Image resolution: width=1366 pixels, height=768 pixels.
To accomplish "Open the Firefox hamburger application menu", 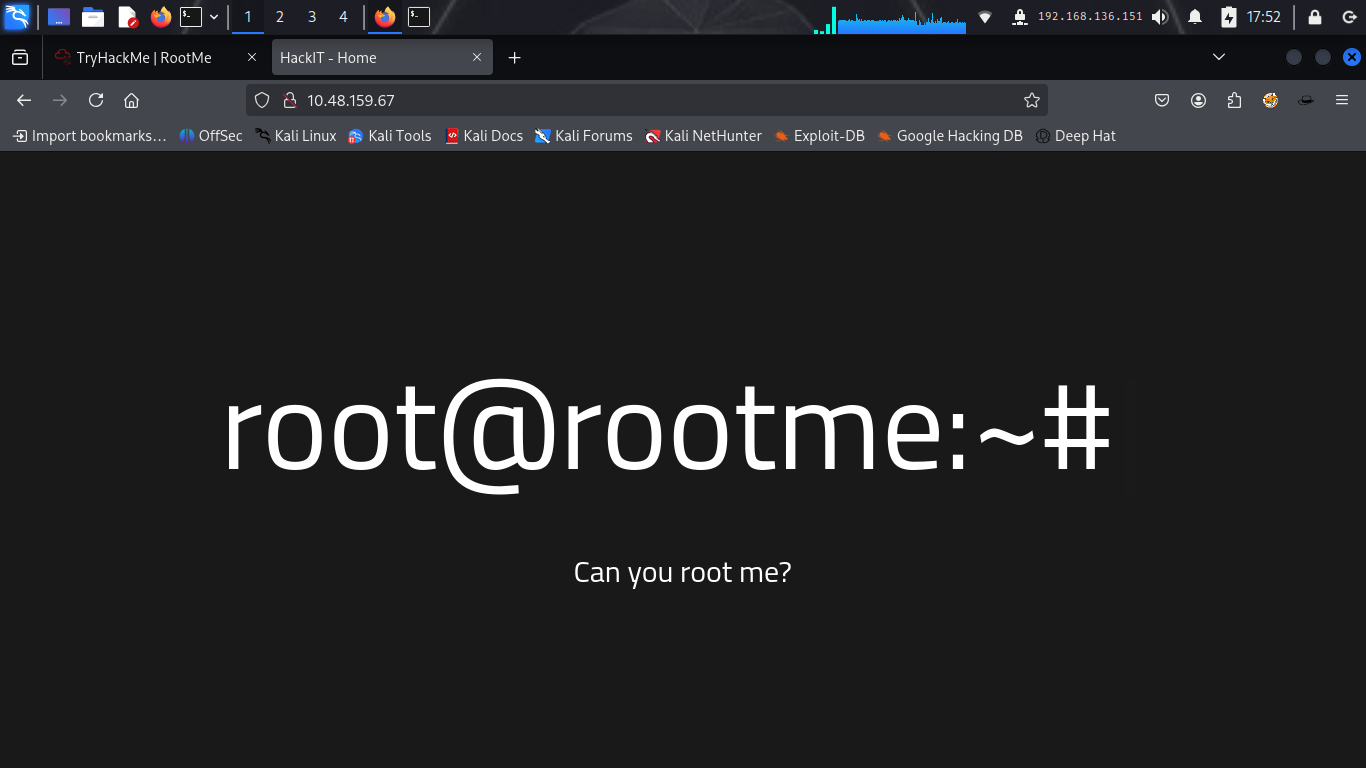I will 1342,100.
